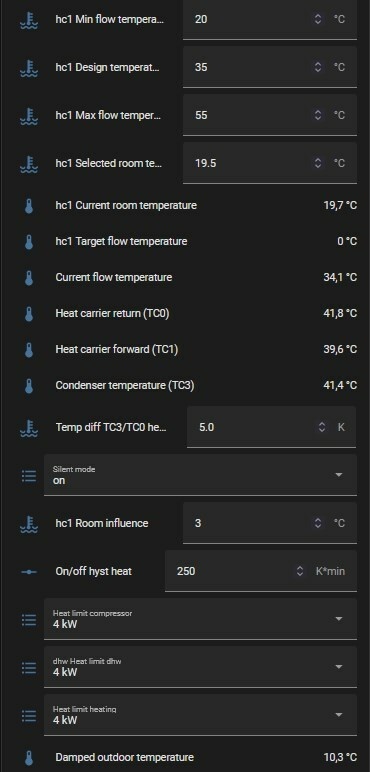Focus the hc1 Selected room temperature field
370x772 pixels.
pyautogui.click(x=270, y=163)
